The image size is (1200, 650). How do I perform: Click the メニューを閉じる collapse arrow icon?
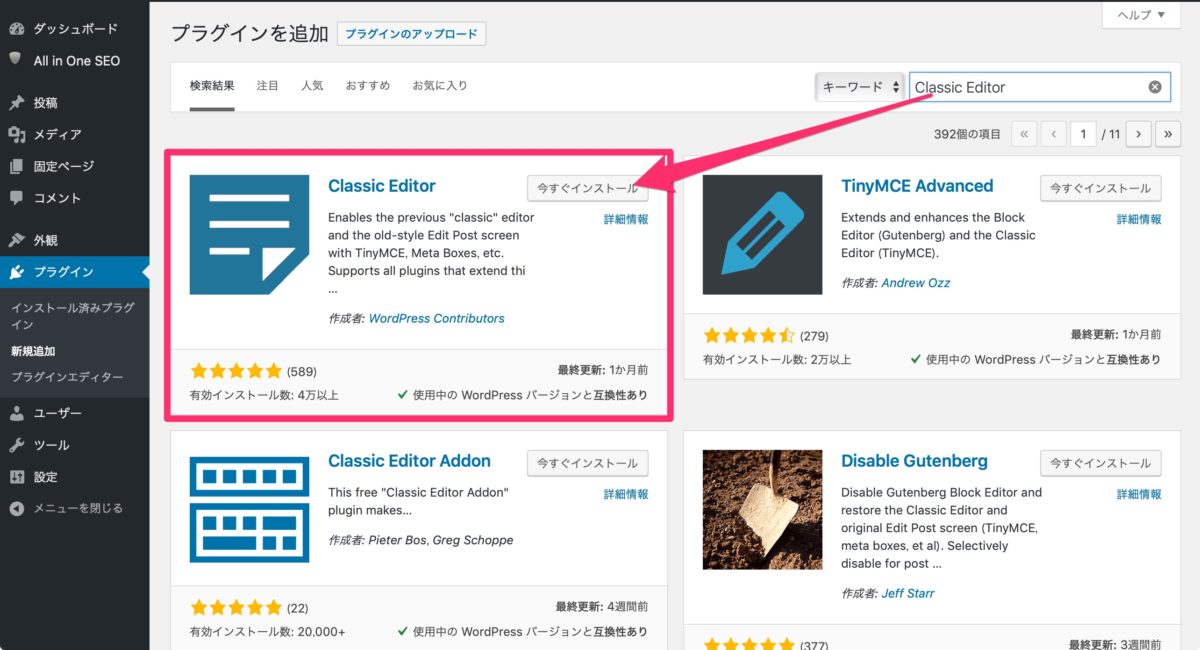pos(16,508)
